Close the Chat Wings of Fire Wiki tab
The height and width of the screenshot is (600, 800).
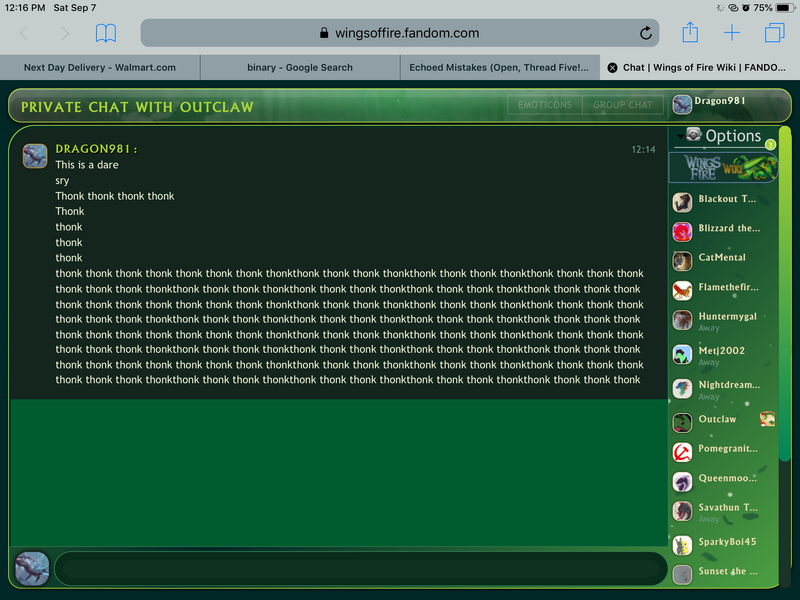point(612,67)
